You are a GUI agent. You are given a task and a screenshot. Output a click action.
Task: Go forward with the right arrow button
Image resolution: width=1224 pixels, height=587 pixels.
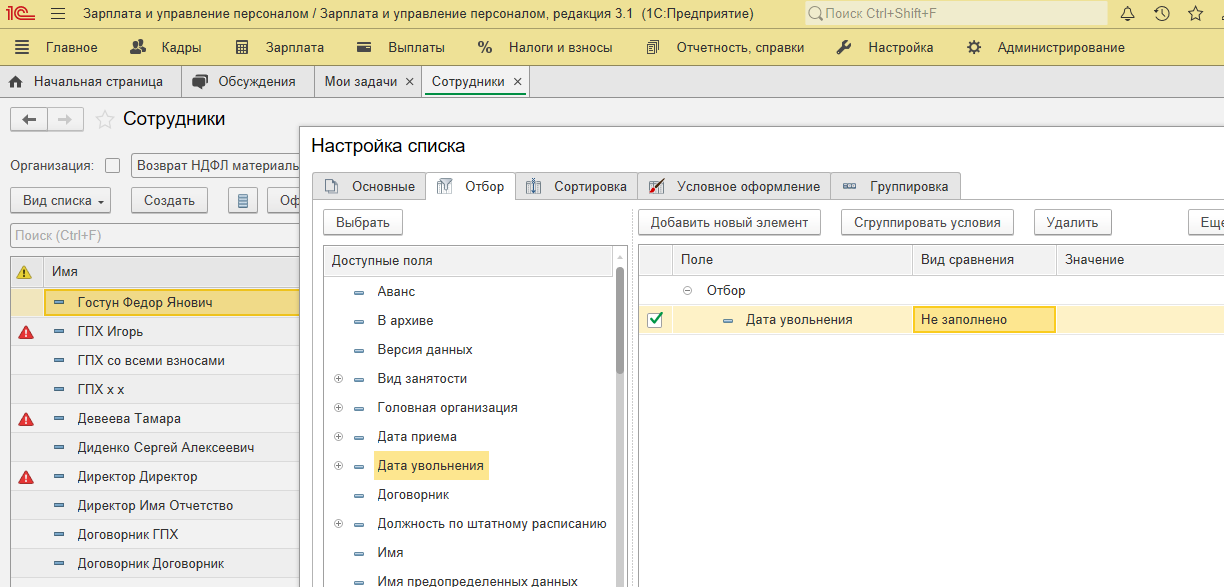coord(65,120)
